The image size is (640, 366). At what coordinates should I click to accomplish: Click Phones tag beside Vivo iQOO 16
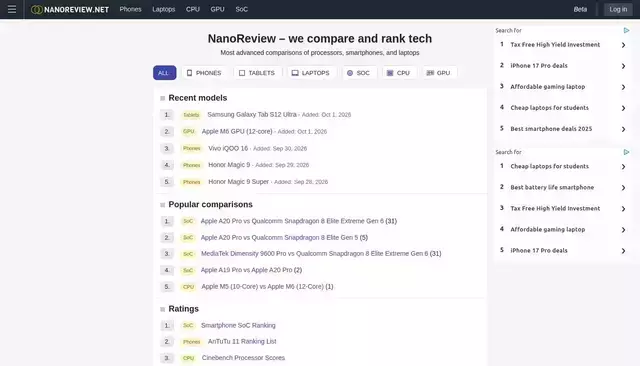(x=191, y=149)
